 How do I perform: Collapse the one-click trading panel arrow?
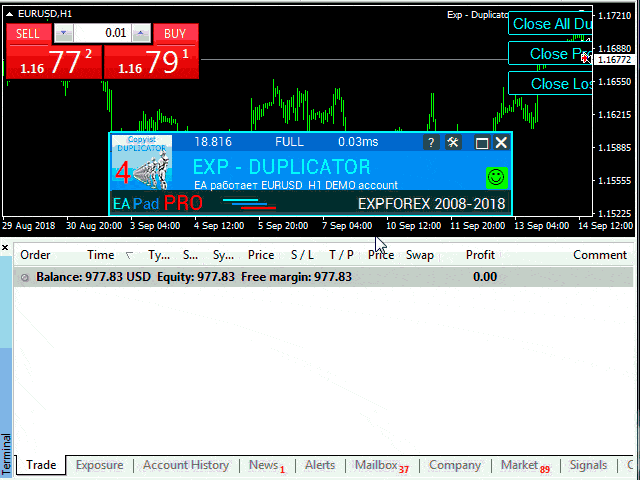coord(10,13)
